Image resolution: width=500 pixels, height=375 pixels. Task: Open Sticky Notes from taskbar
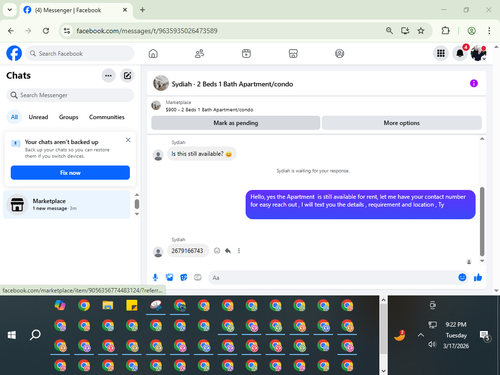pos(132,305)
